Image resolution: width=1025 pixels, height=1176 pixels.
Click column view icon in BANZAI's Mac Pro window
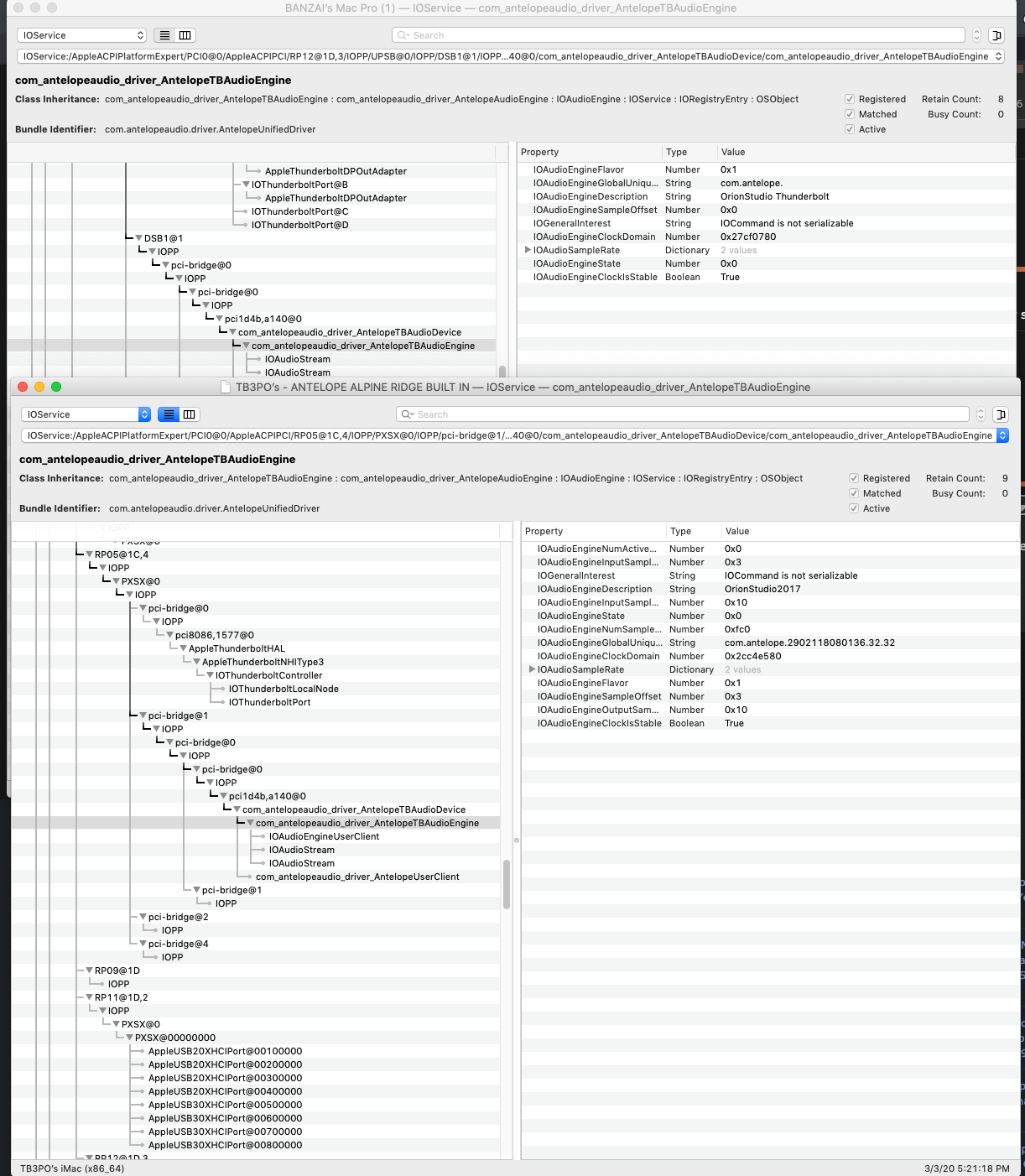tap(185, 35)
